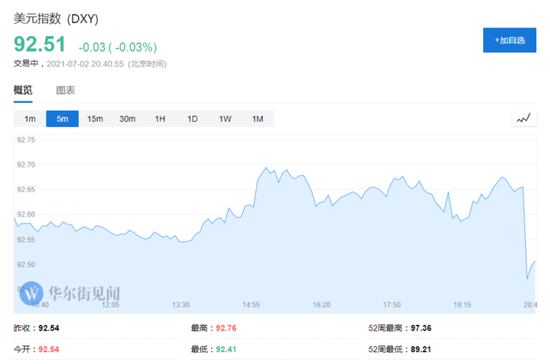
Task: Click the timestamp 2021-07-02 20:40:55
Action: [x=85, y=64]
